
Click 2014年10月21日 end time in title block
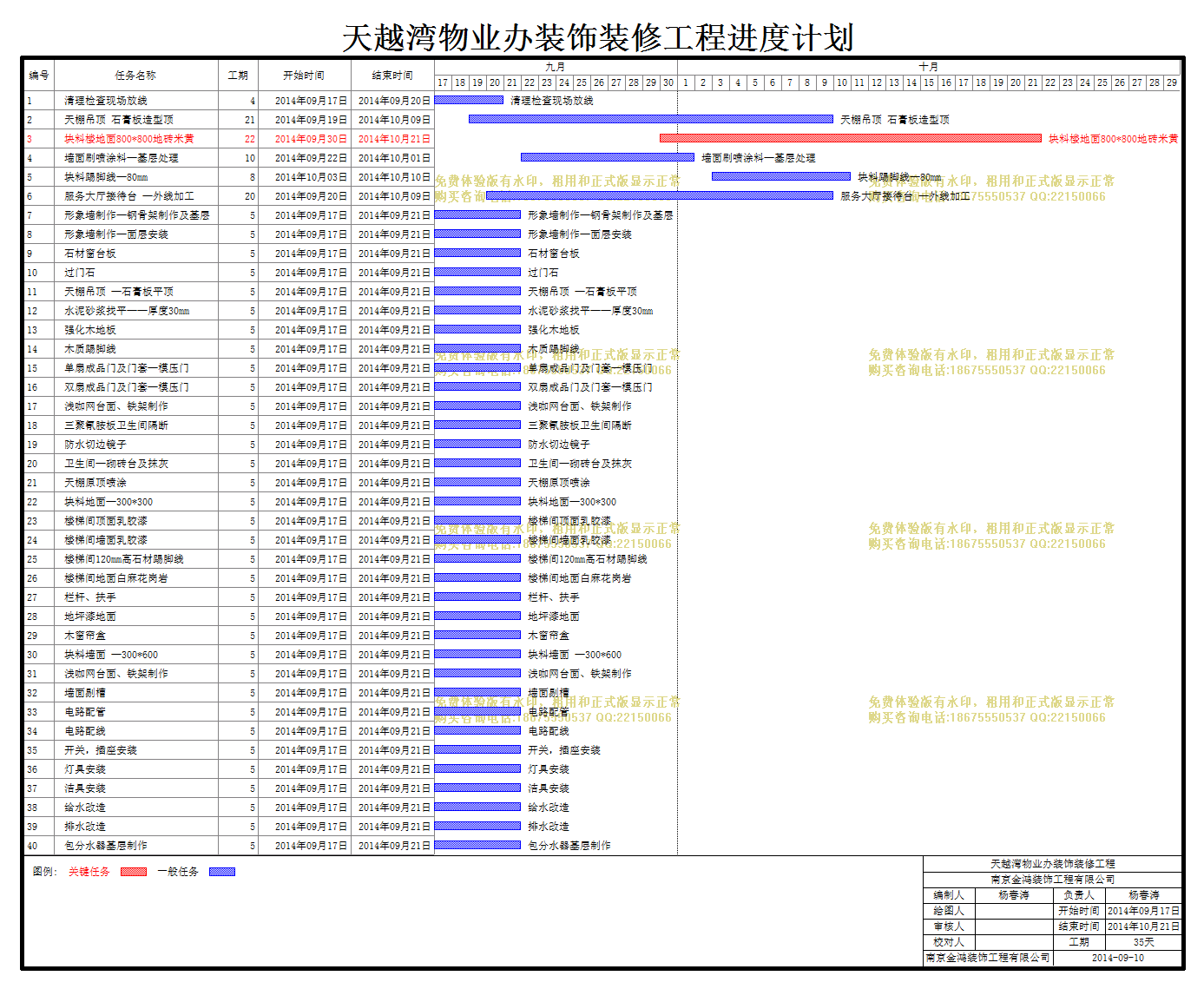coord(1144,926)
